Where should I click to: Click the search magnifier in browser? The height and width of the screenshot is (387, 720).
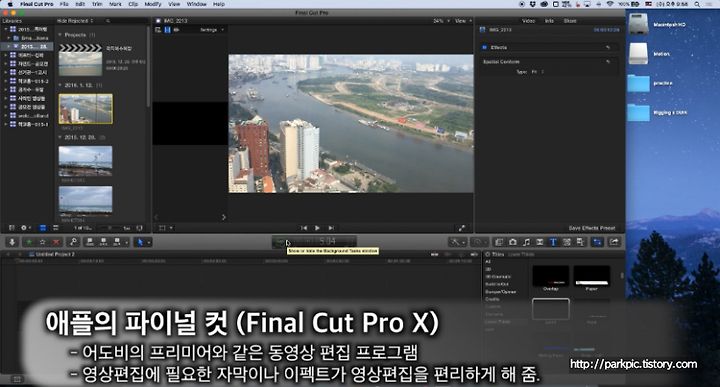108,21
